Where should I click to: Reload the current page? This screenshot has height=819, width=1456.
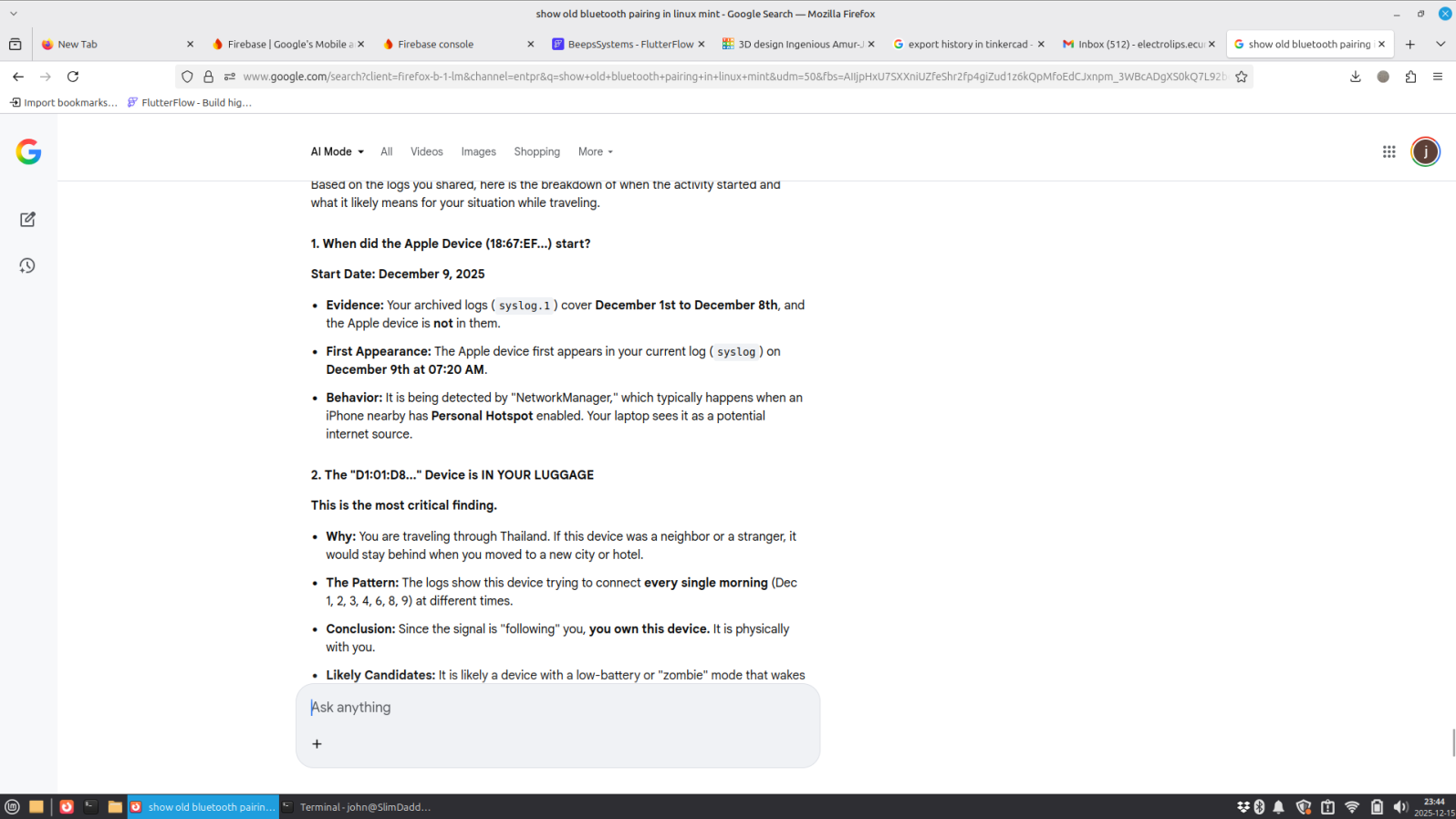point(73,77)
